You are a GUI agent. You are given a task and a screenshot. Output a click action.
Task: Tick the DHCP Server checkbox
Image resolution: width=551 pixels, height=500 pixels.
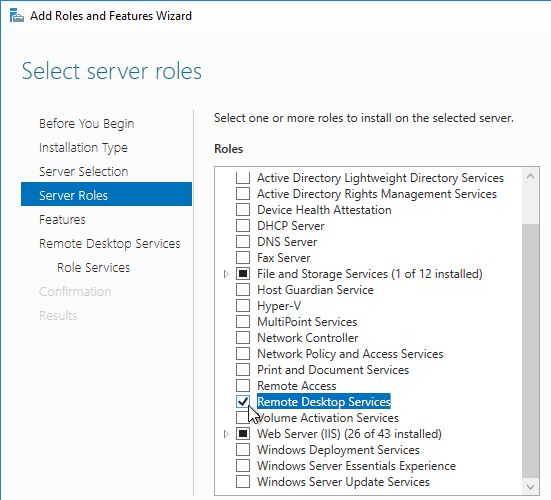tap(243, 225)
